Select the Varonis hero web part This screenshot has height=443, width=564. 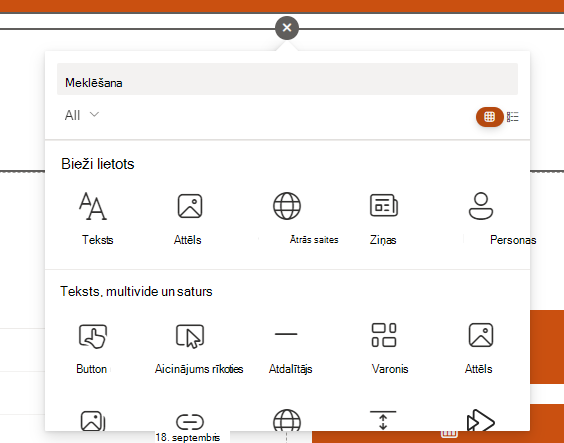[x=384, y=348]
